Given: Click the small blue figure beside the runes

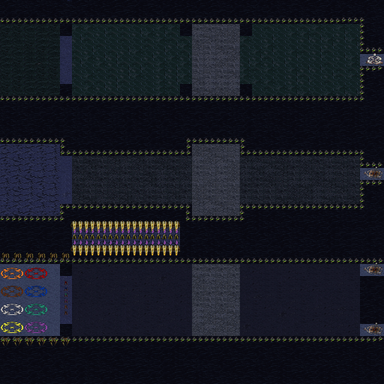Looking at the screenshot, I should [66, 289].
